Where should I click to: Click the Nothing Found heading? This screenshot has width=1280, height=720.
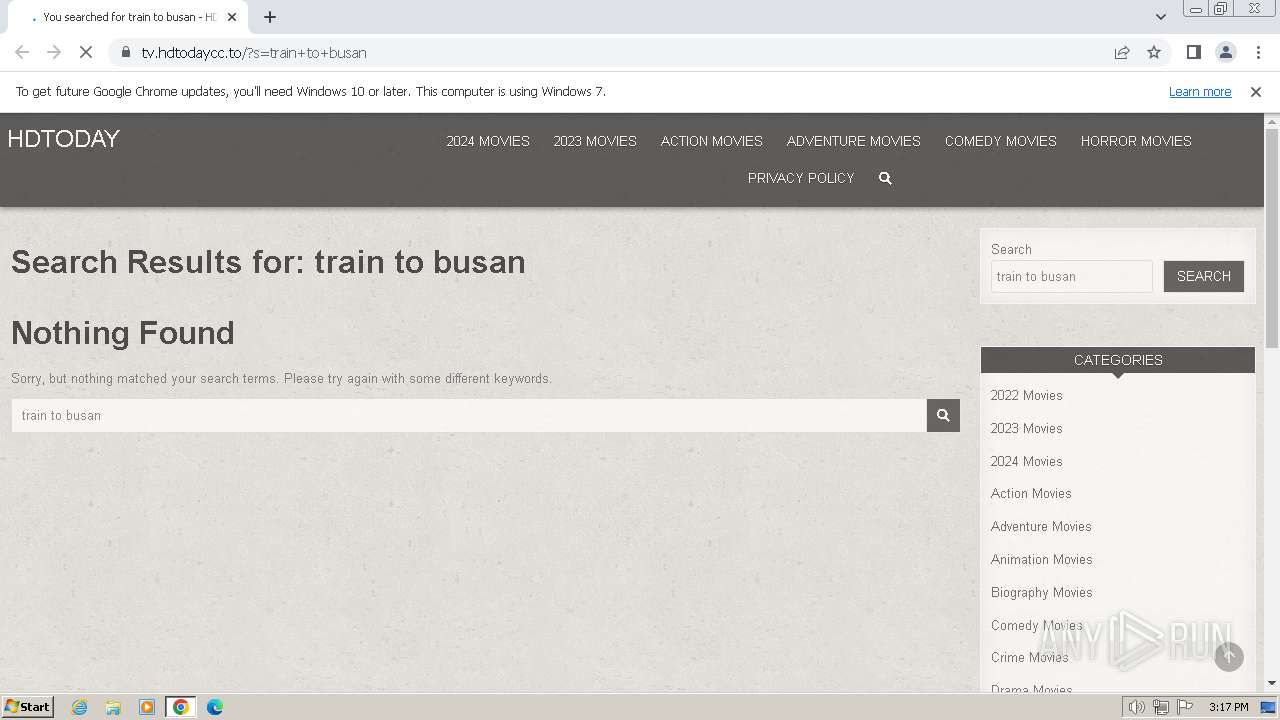pyautogui.click(x=123, y=333)
